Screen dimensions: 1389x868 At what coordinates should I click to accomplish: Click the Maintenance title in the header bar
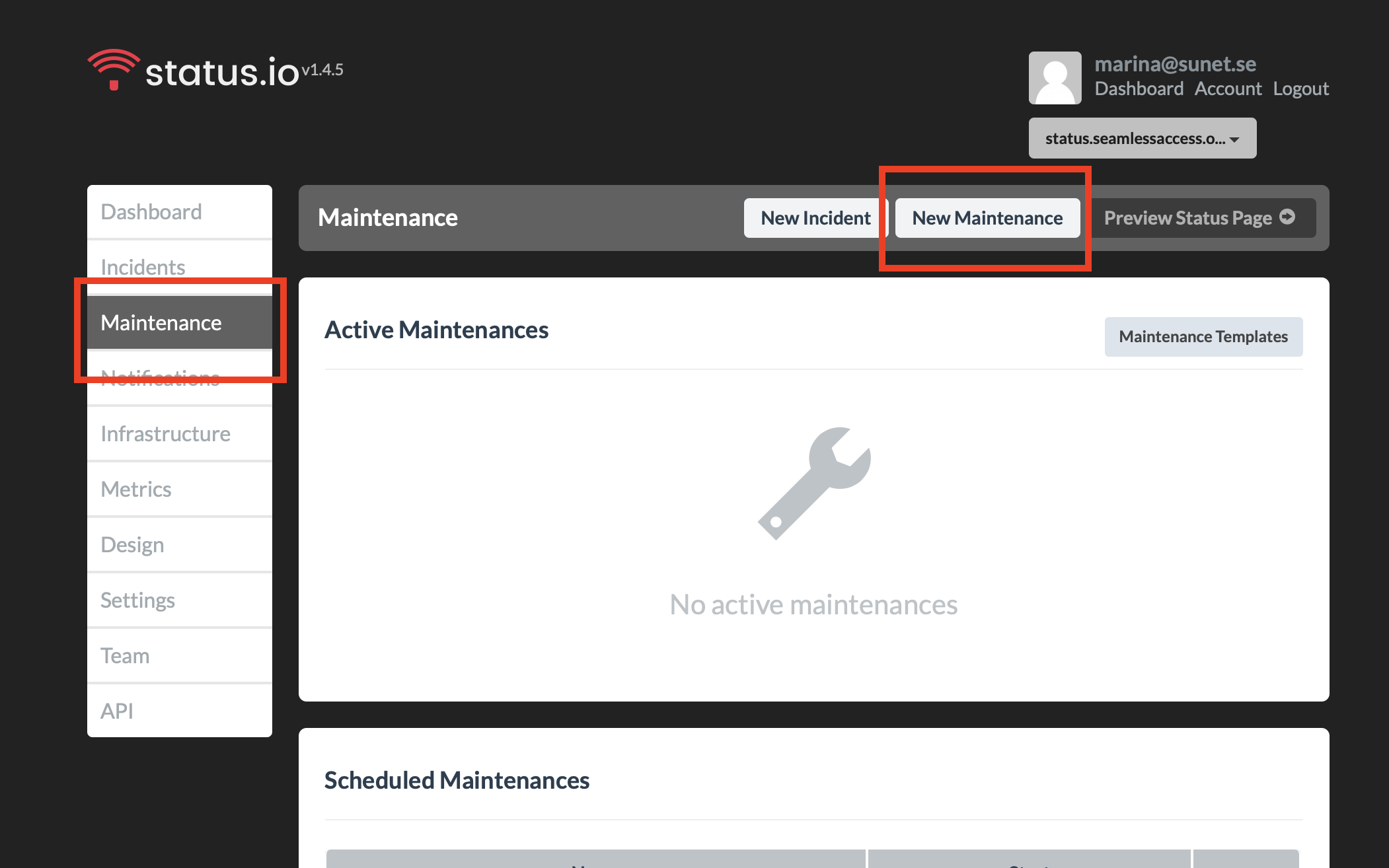[x=387, y=217]
